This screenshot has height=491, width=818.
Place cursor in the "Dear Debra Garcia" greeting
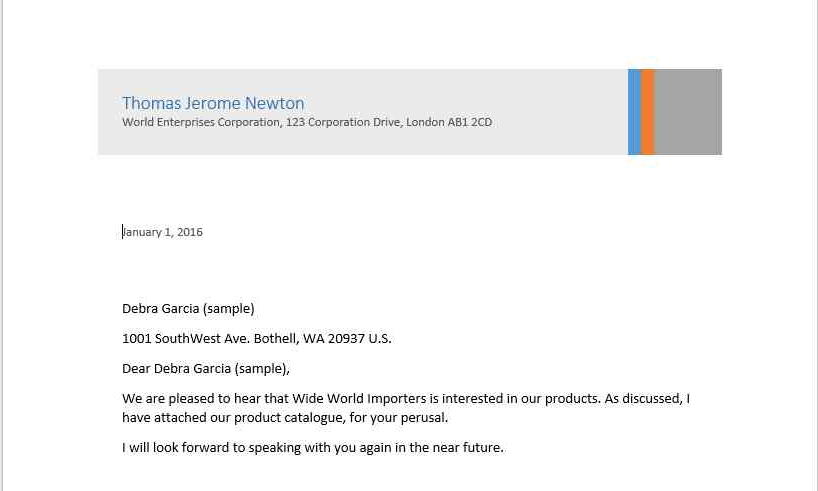(205, 369)
